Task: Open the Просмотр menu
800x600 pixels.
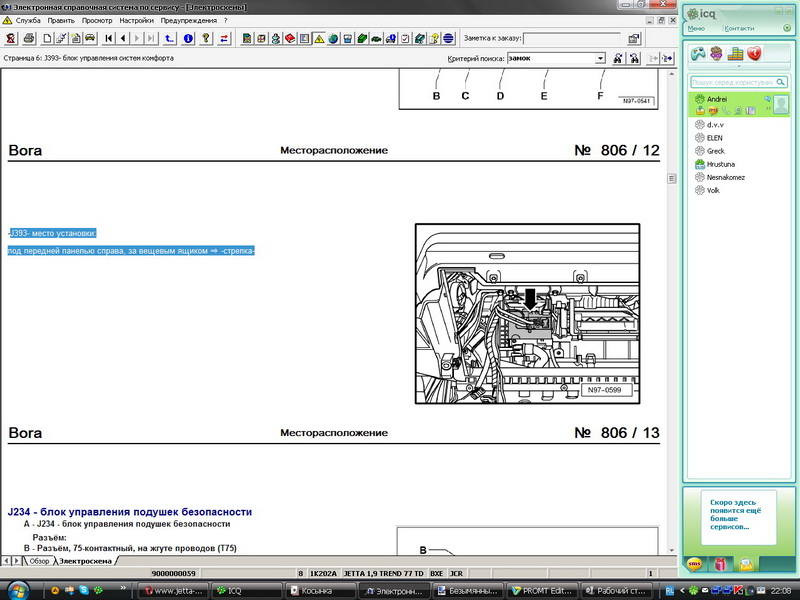Action: pyautogui.click(x=97, y=20)
